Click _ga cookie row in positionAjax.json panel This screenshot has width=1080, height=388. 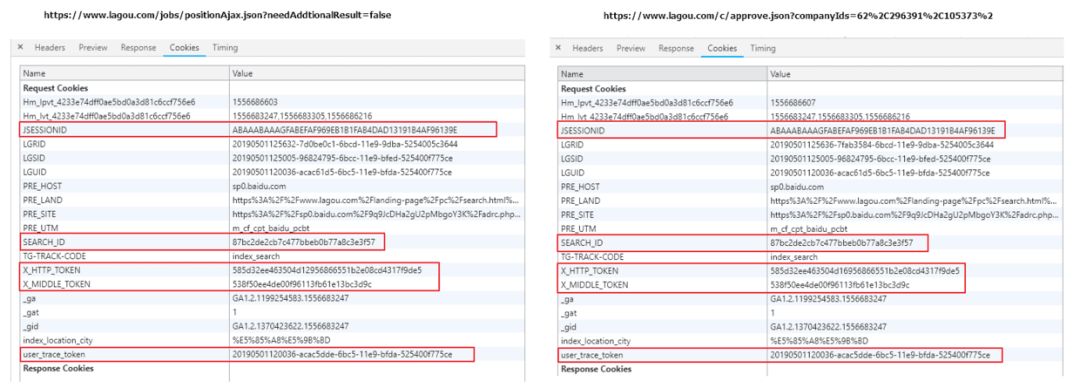tap(272, 298)
